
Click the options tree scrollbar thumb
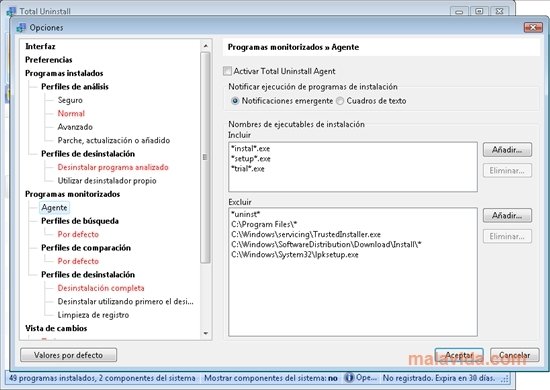point(206,157)
